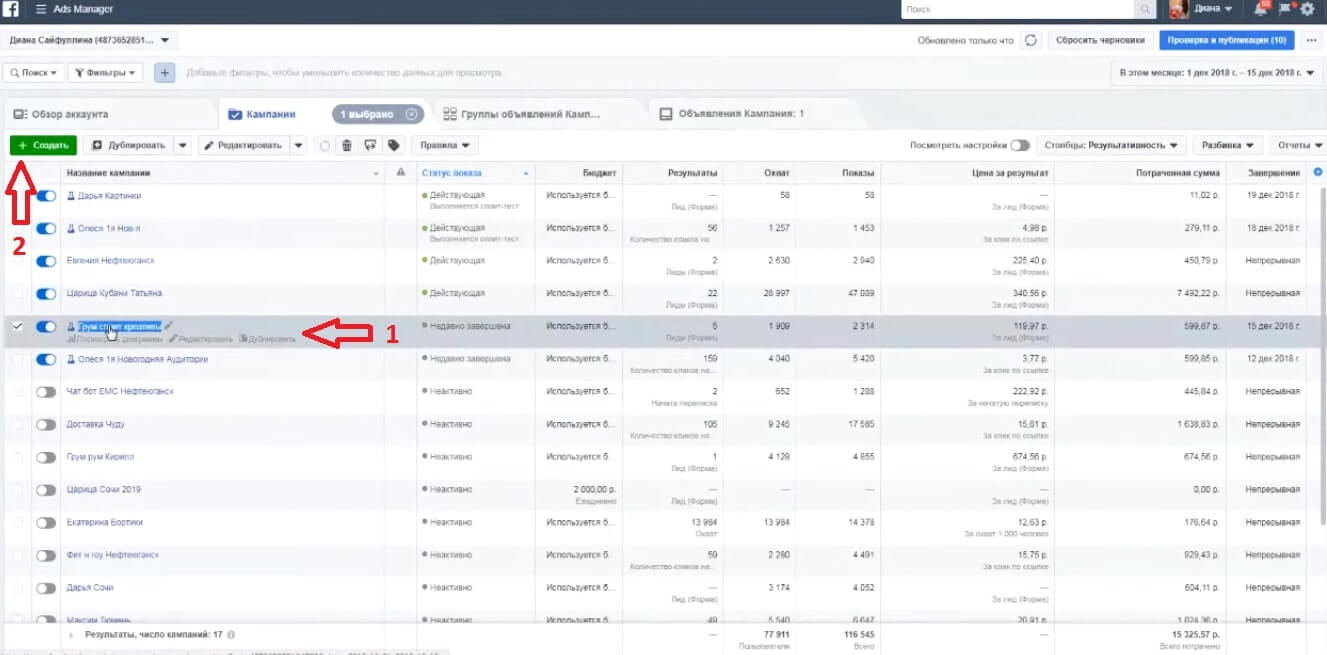
Task: Click the Дублировать button
Action: [129, 145]
